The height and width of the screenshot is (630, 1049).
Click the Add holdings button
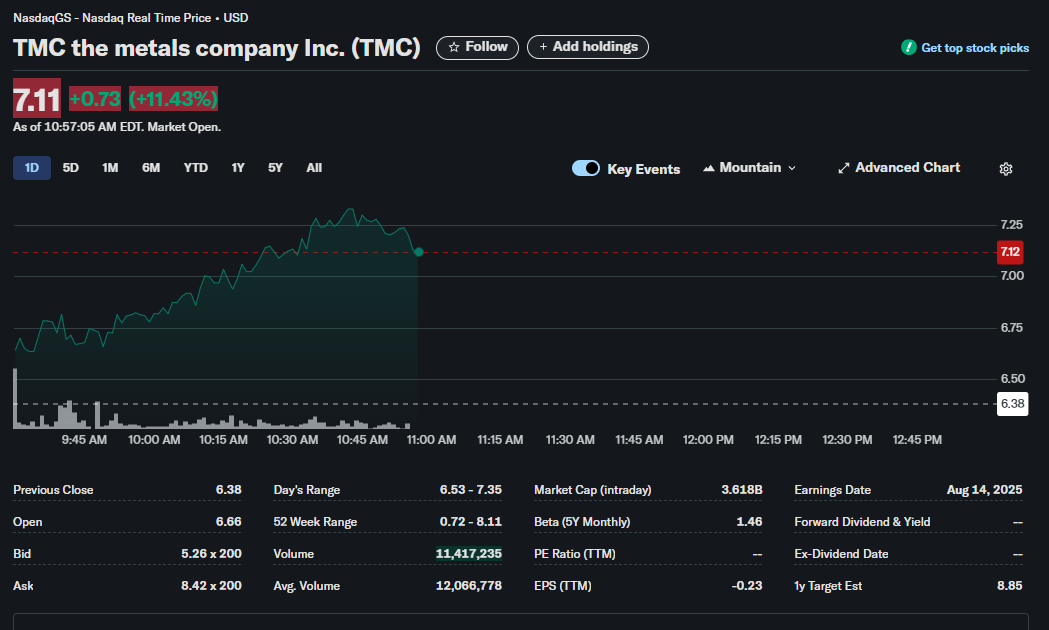tap(587, 47)
